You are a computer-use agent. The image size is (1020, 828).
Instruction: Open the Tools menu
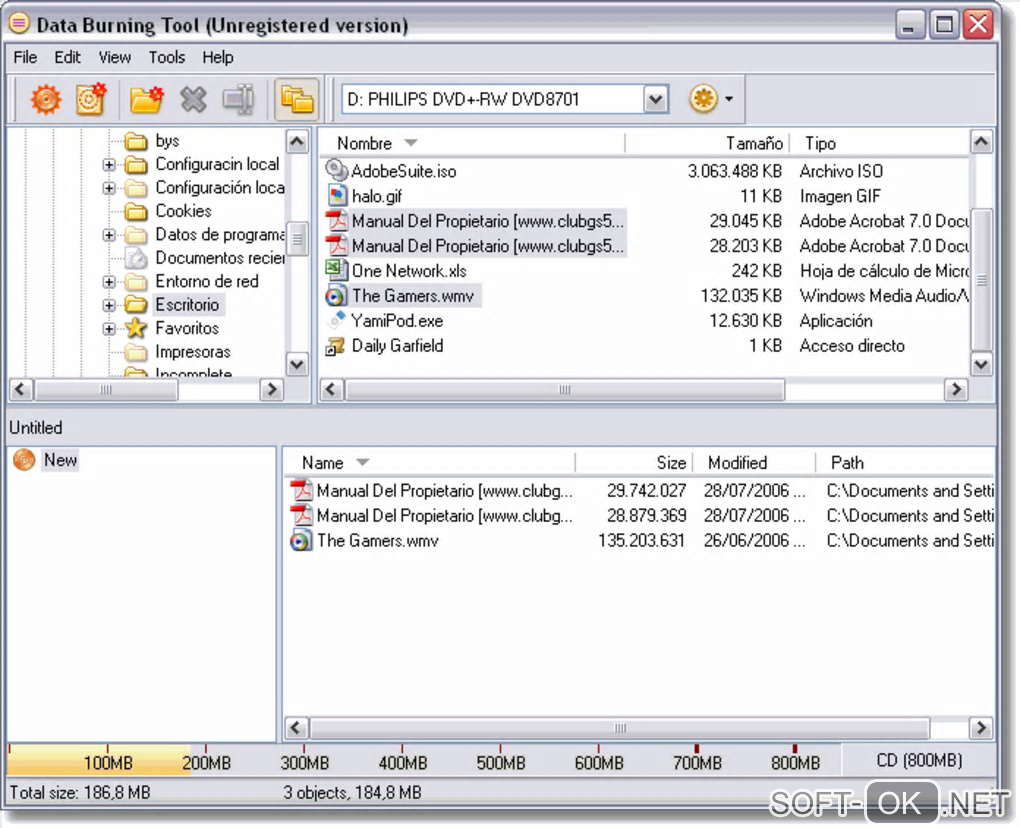click(167, 57)
